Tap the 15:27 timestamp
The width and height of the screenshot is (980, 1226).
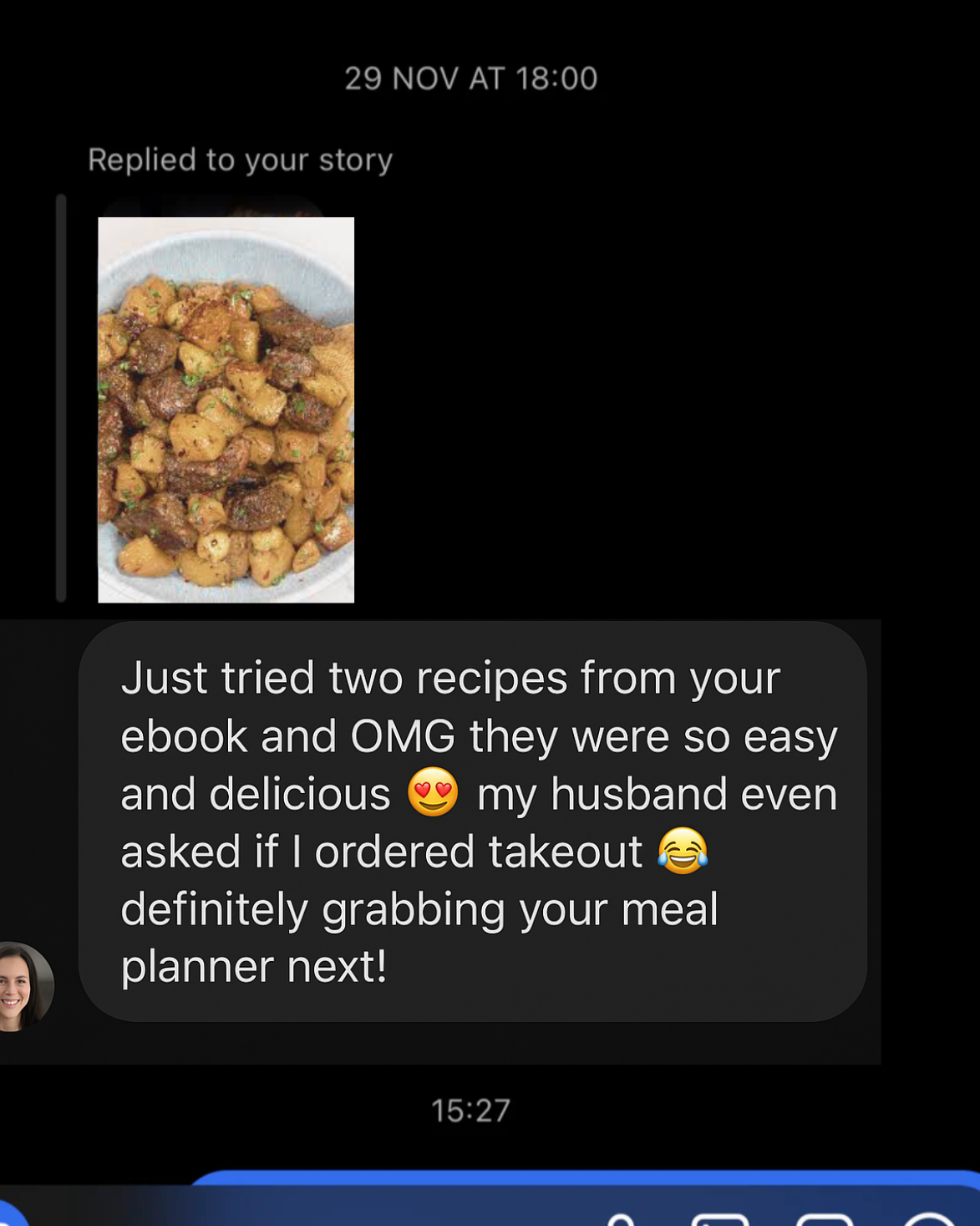click(471, 1111)
